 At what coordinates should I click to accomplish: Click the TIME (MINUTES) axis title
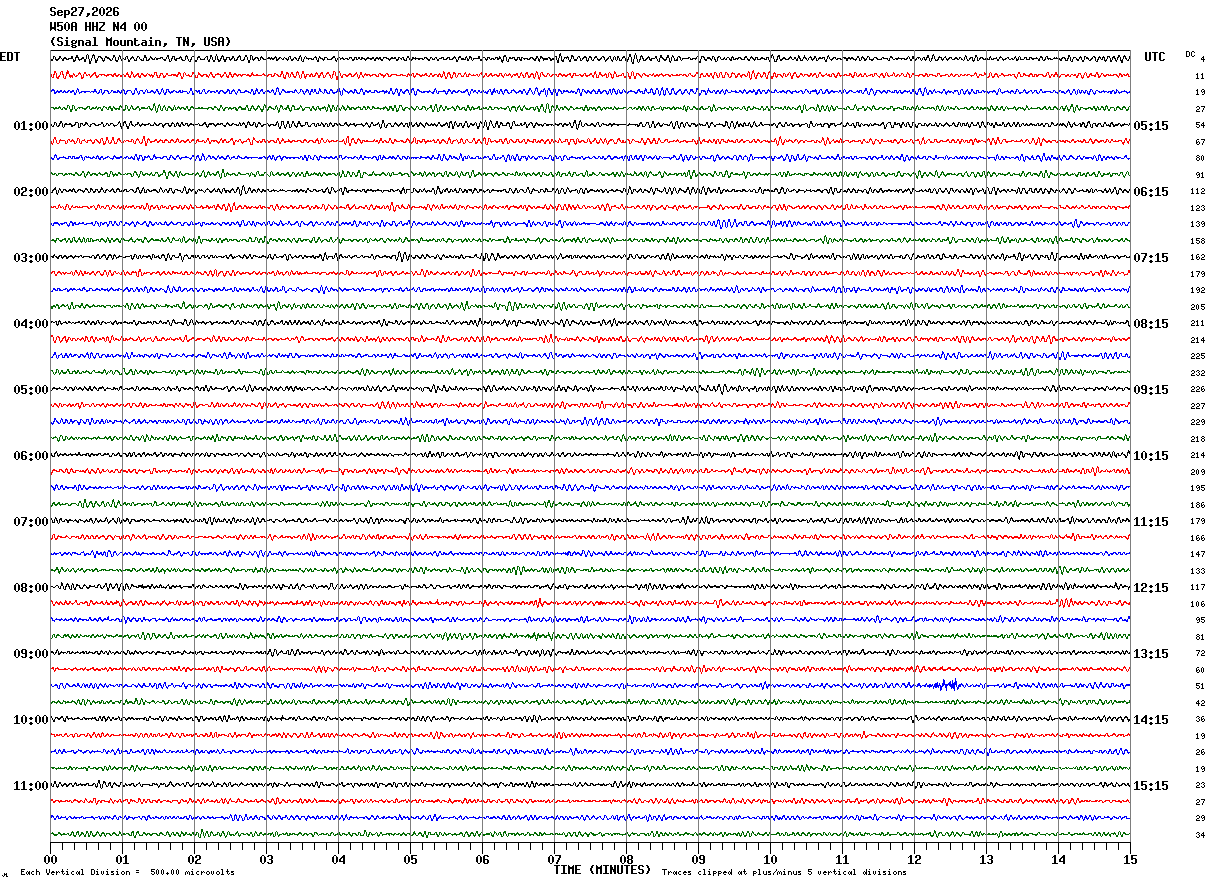pos(602,870)
